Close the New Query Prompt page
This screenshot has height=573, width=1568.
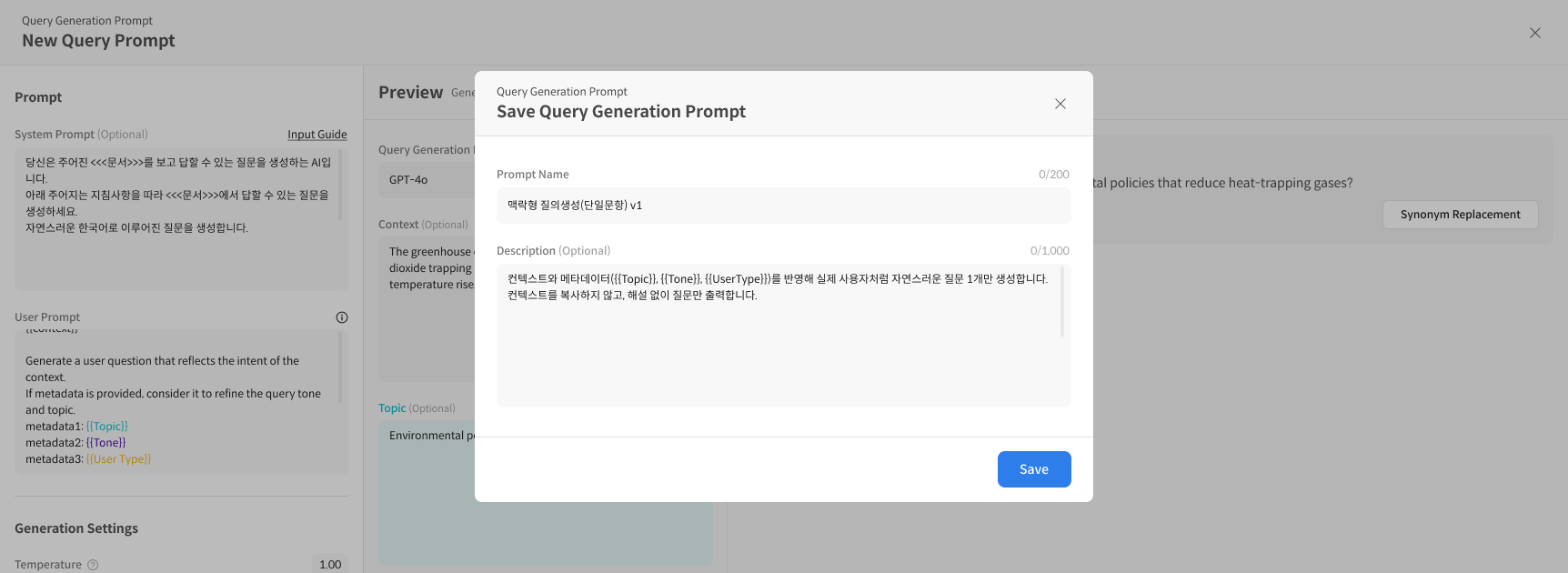click(x=1534, y=33)
